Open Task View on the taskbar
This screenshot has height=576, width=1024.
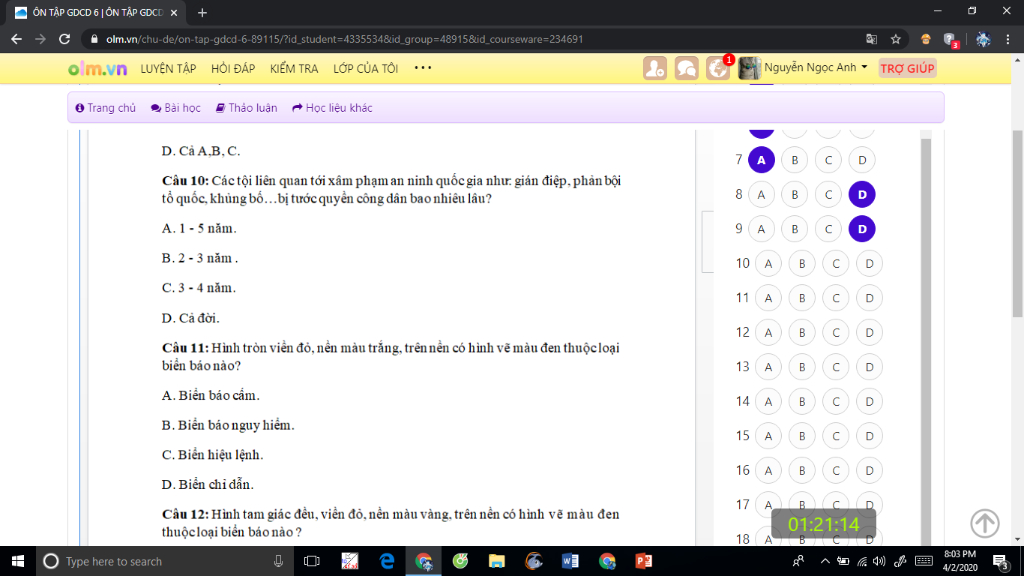pos(312,561)
